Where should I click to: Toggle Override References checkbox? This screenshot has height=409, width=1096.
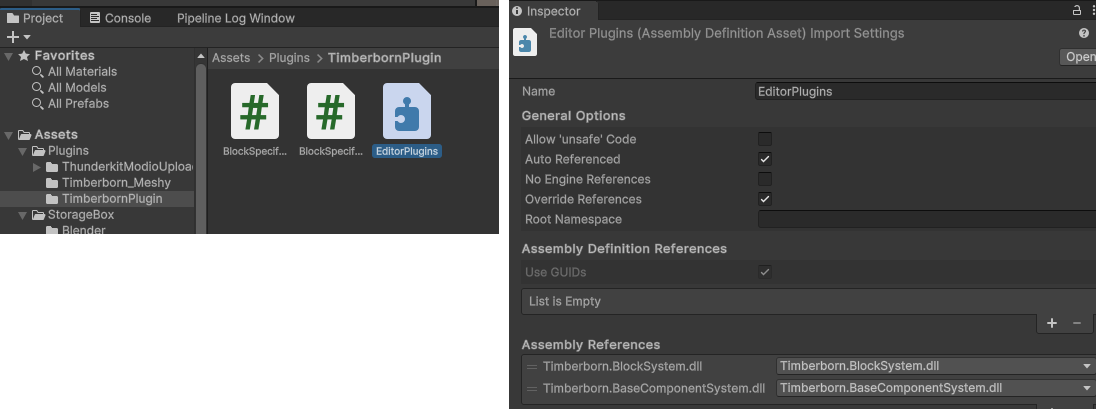(x=765, y=199)
